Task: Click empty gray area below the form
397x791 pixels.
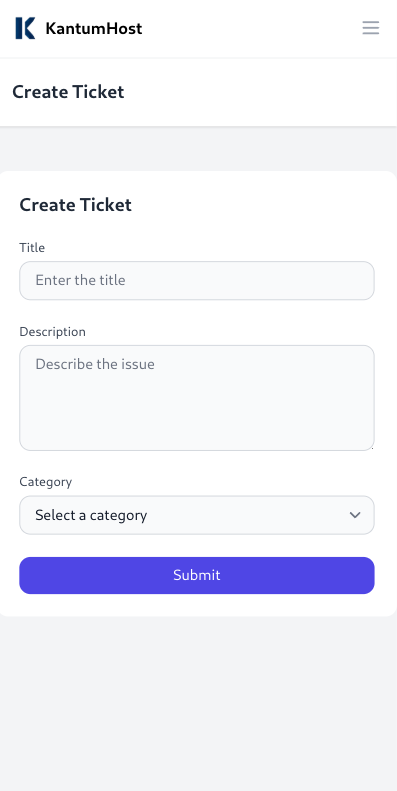Action: tap(198, 704)
